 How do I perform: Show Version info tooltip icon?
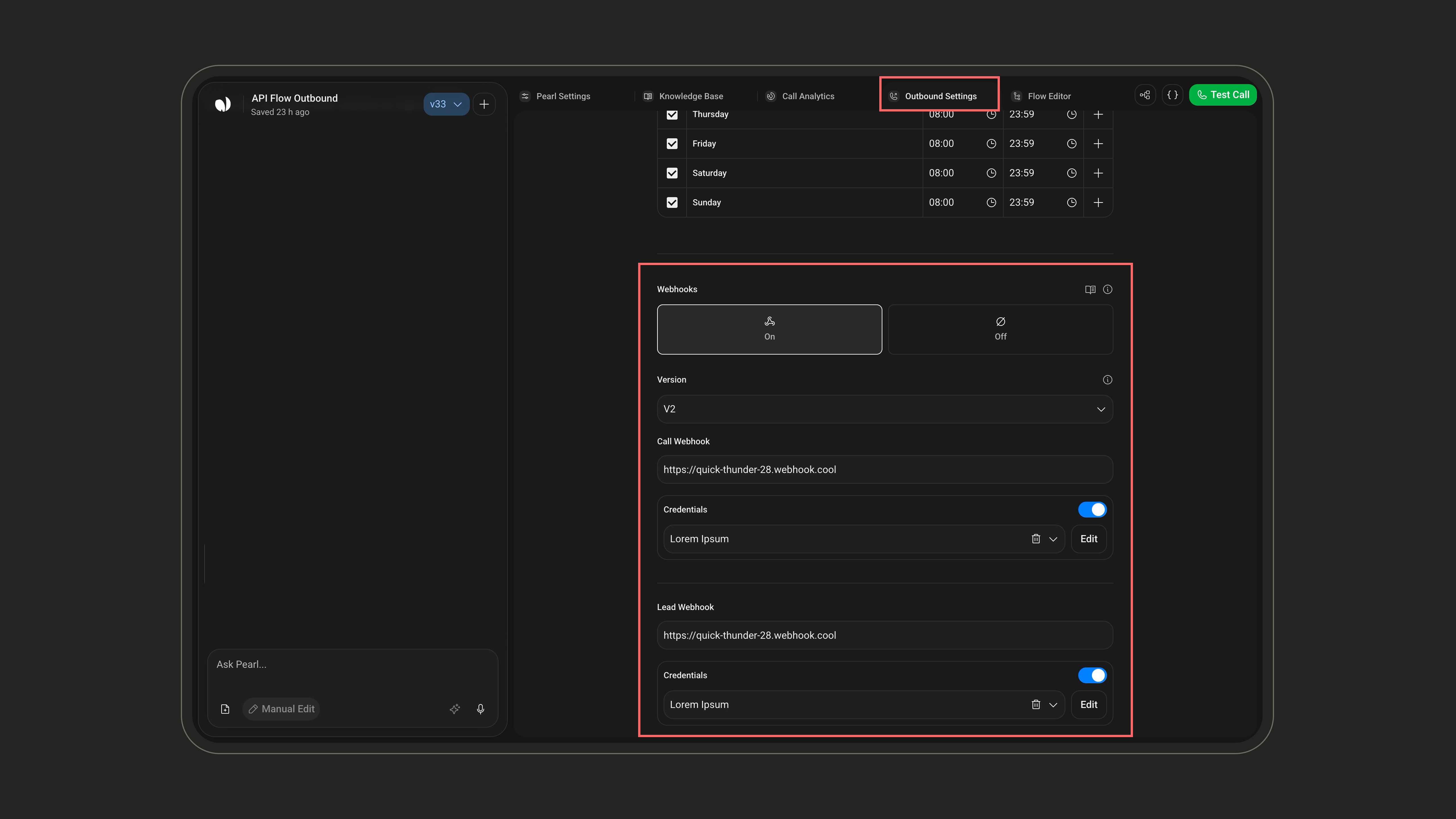[1107, 380]
